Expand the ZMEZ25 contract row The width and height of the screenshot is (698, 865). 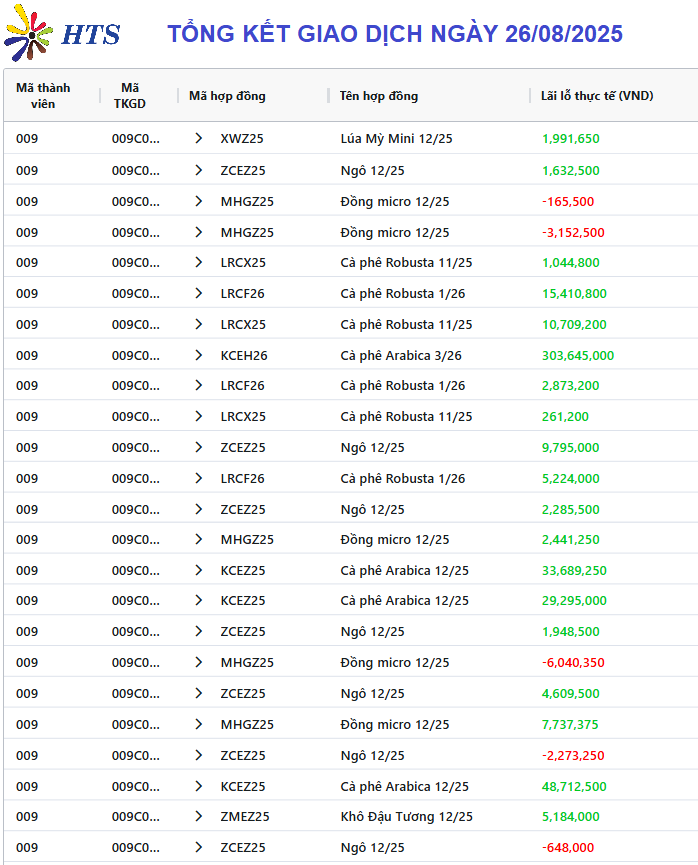199,816
